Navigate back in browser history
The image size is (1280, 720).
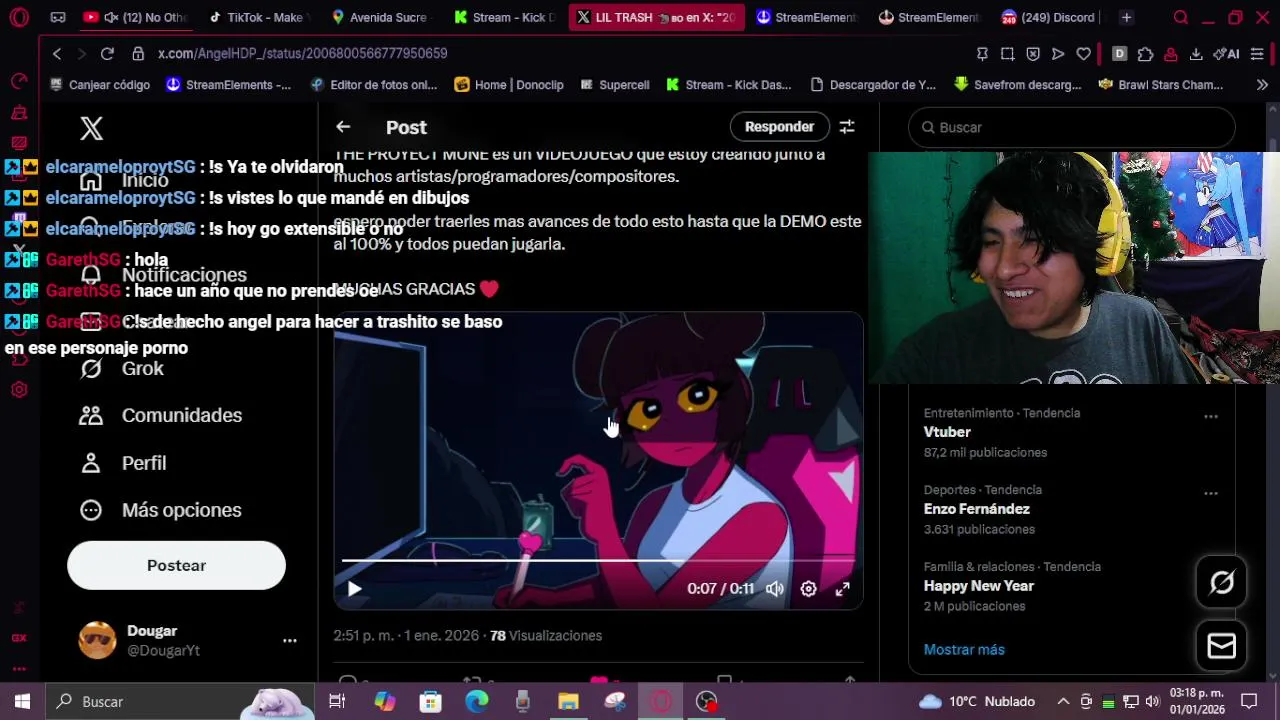click(x=57, y=53)
